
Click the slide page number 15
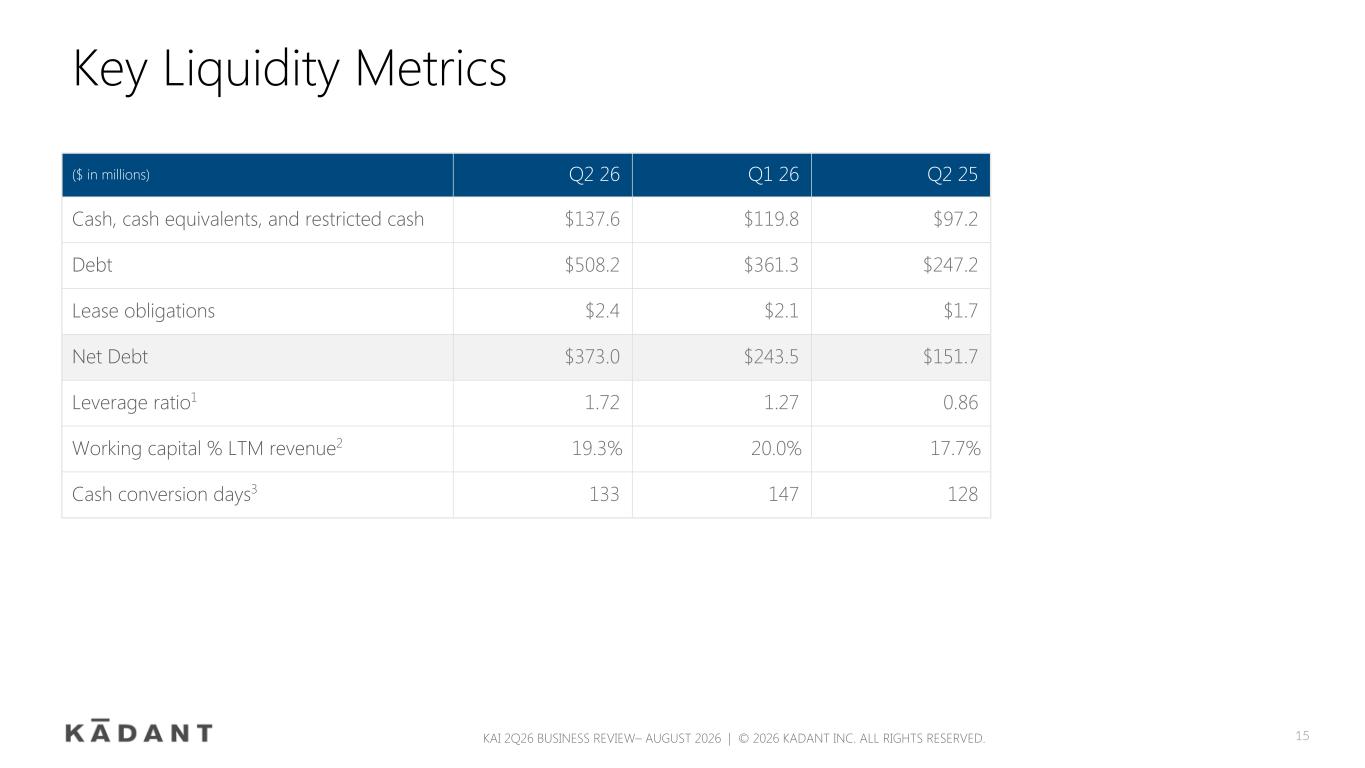pos(1302,736)
